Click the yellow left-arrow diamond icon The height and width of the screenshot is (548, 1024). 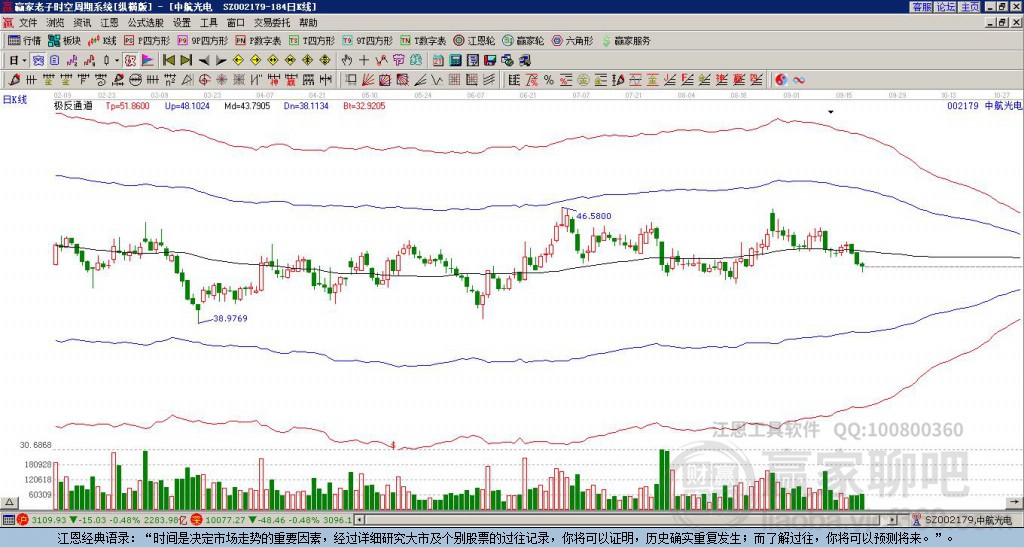point(238,61)
